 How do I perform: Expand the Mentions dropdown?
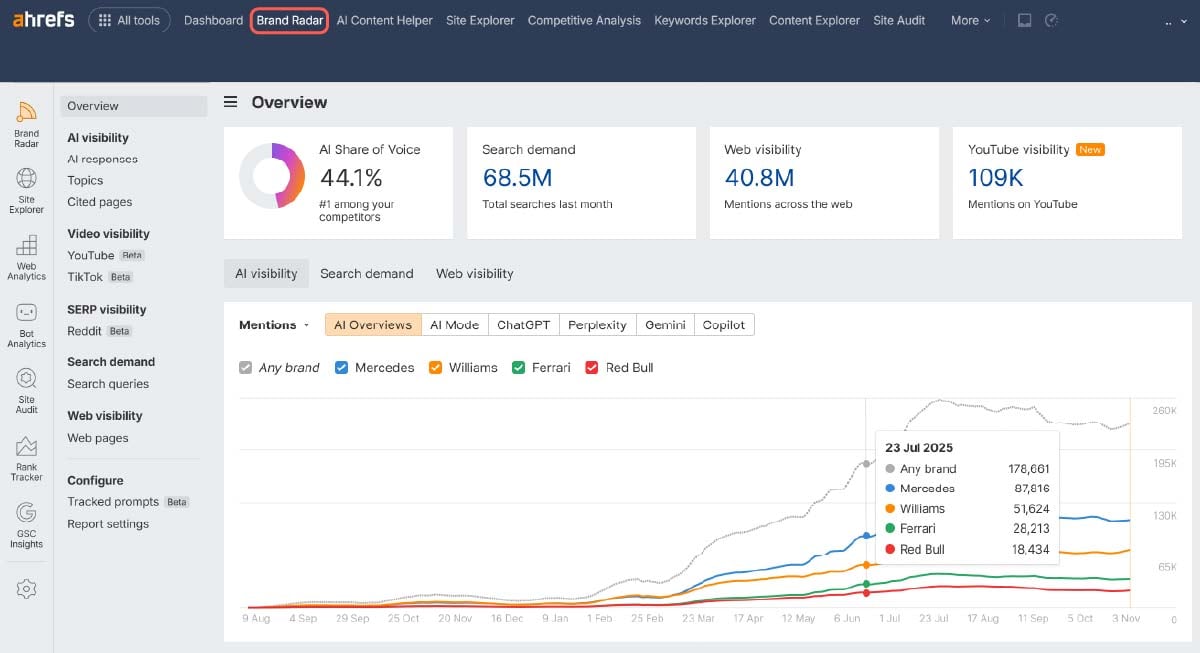point(274,325)
